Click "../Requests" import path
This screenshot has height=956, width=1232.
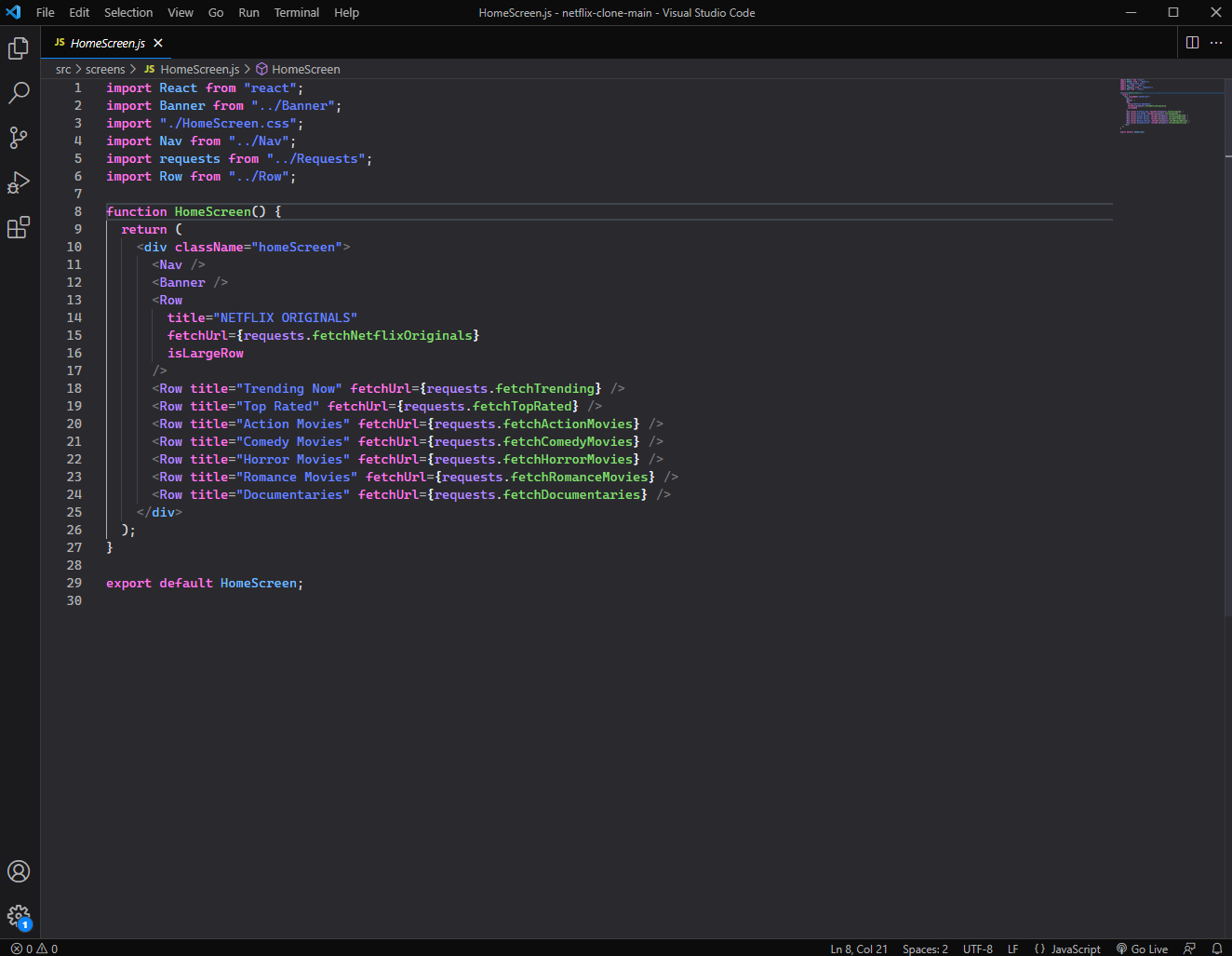tap(315, 158)
